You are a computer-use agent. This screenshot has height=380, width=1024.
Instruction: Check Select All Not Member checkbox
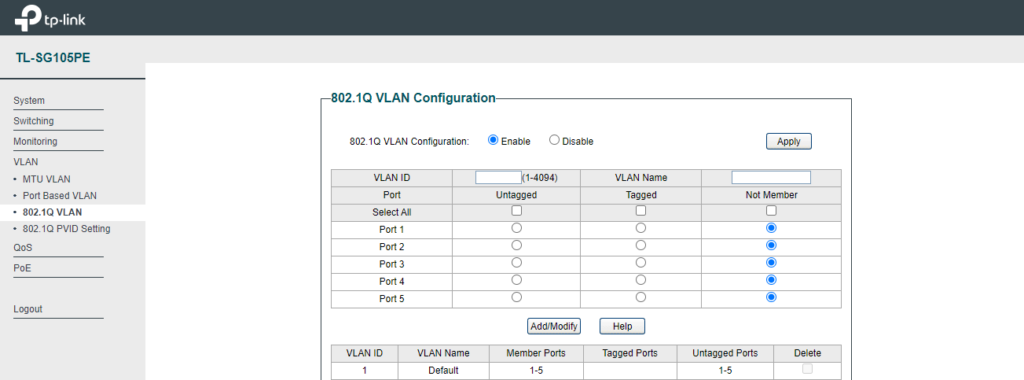771,211
